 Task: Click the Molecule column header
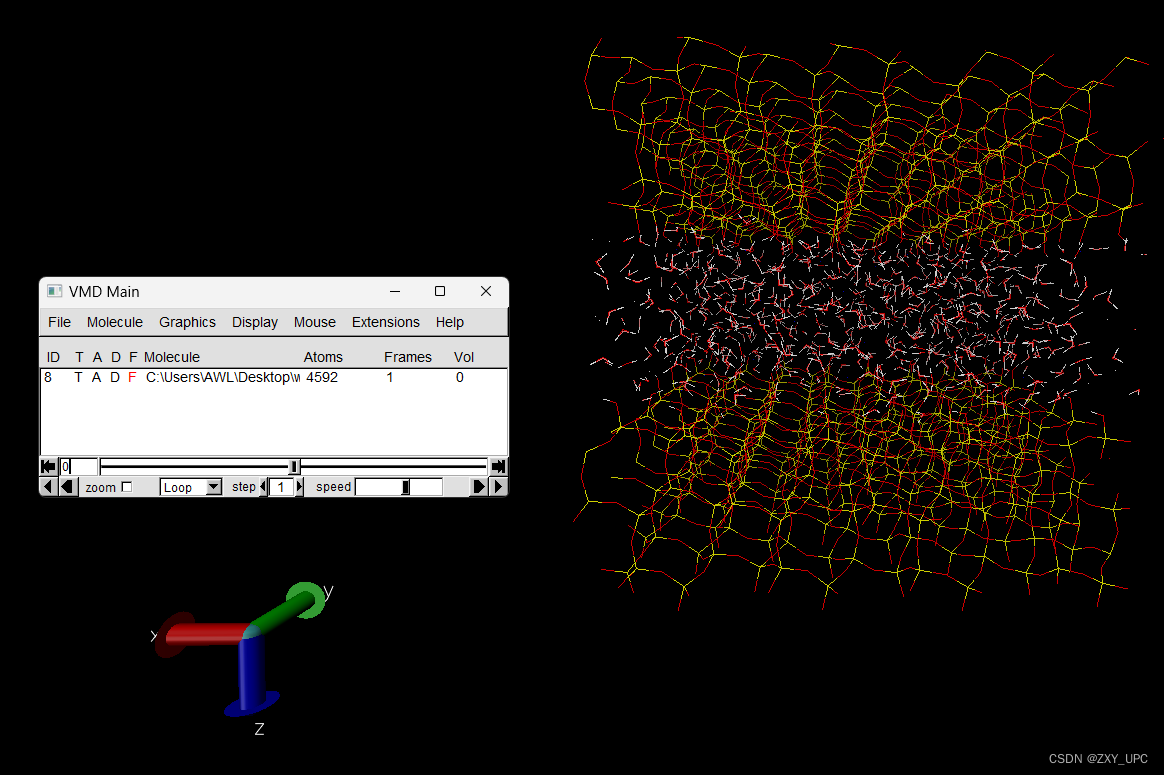171,357
